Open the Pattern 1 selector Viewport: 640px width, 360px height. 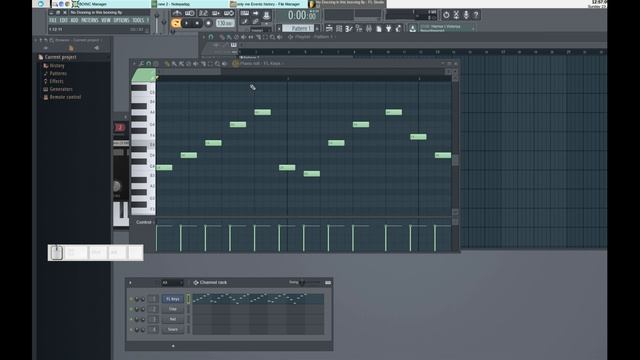click(x=298, y=29)
